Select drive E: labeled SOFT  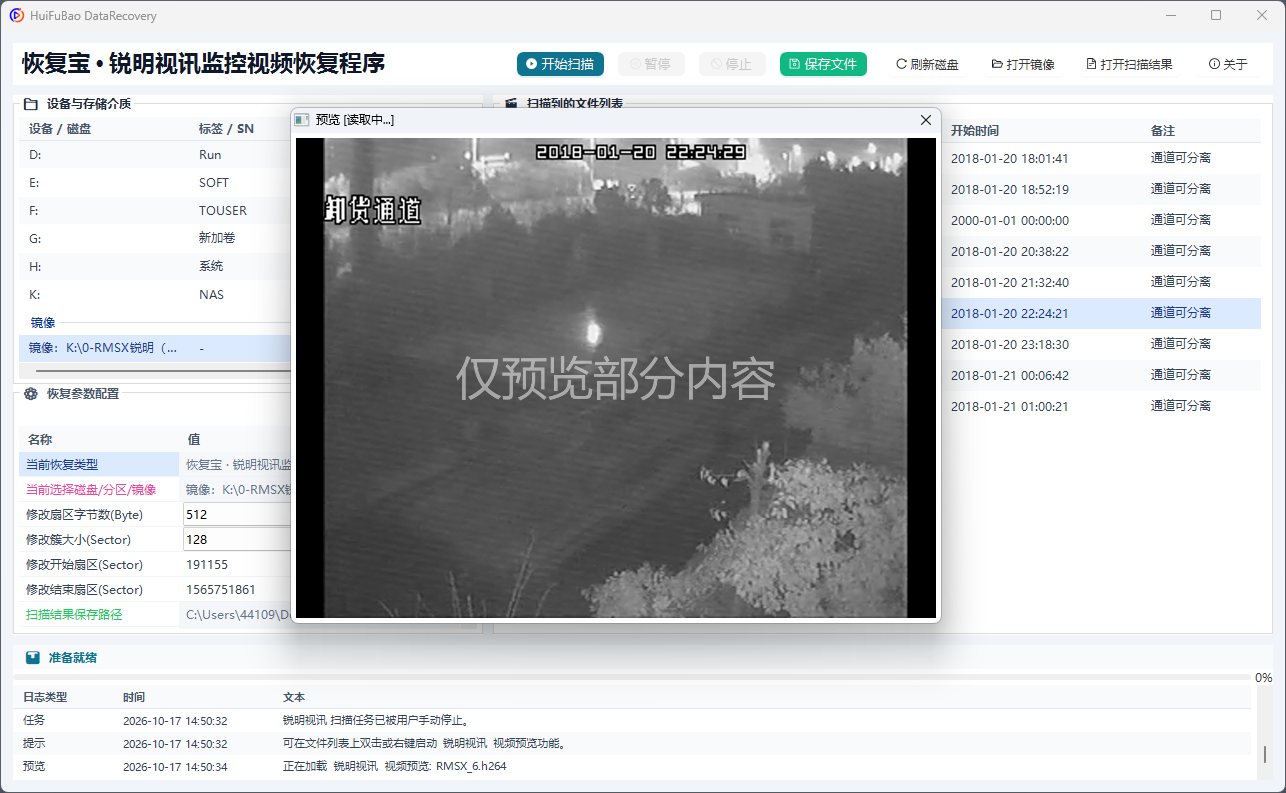click(x=155, y=183)
